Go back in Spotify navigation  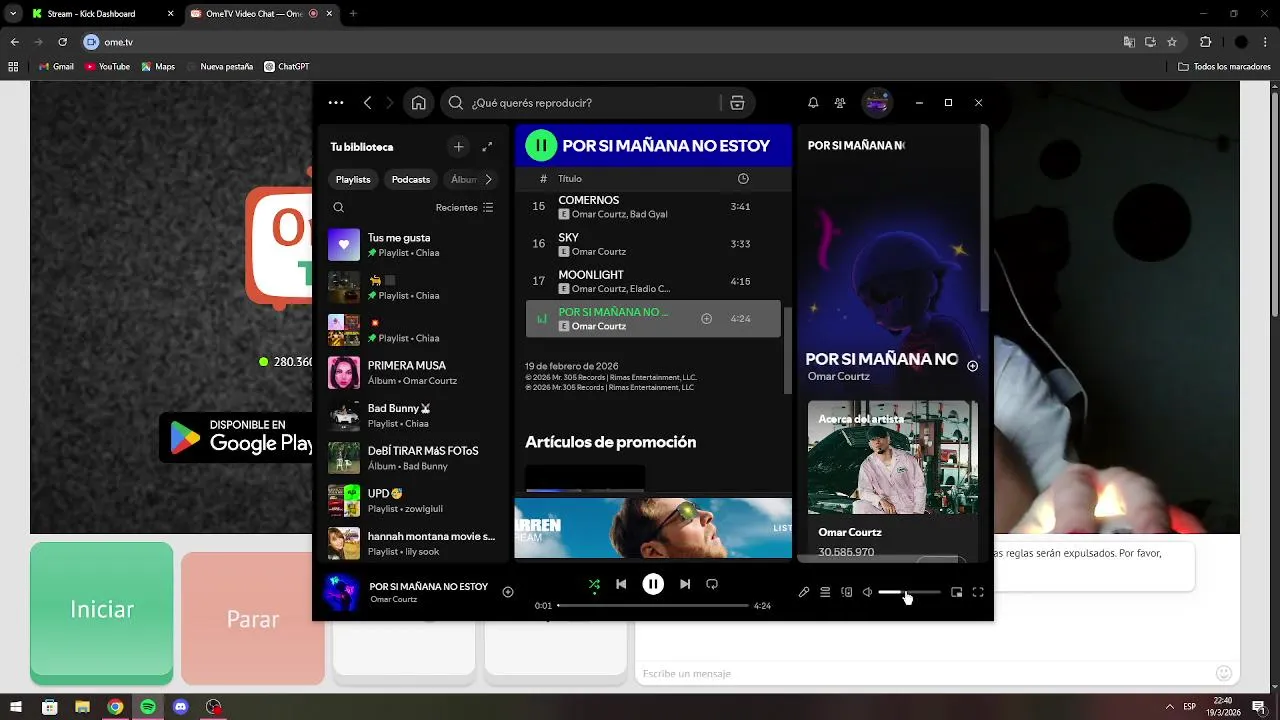[x=368, y=103]
